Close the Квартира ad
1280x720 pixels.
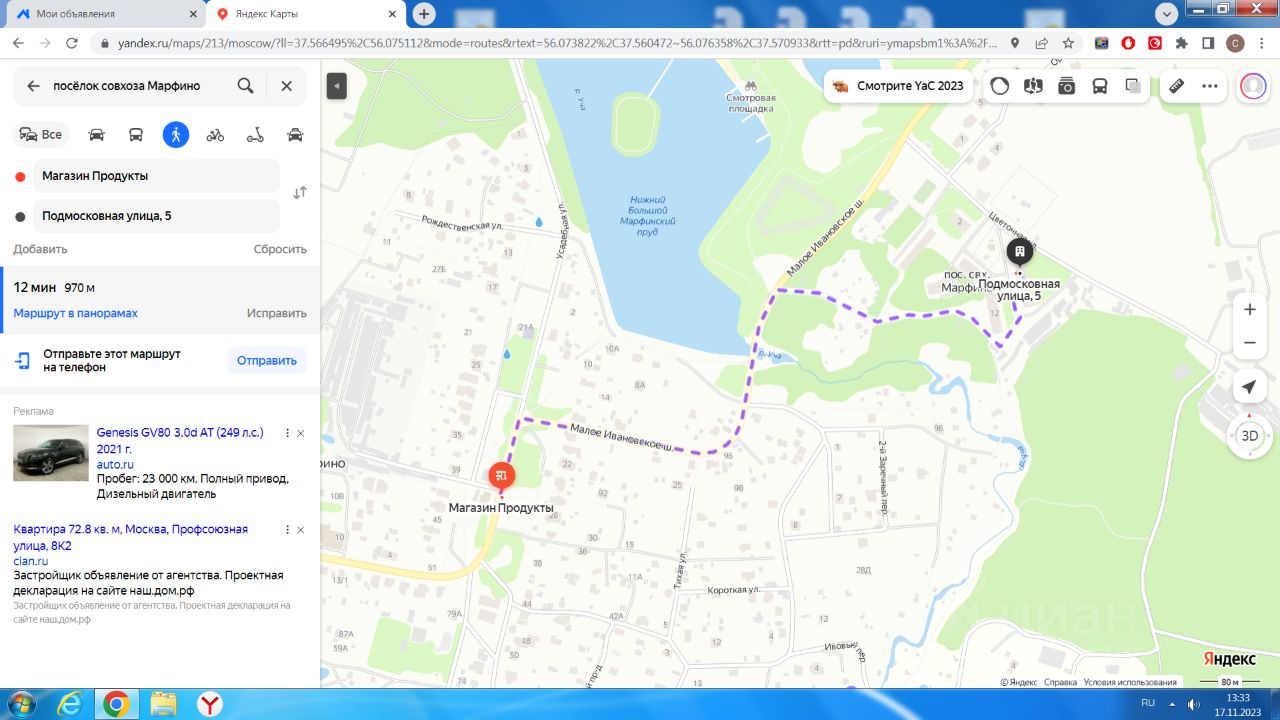301,530
